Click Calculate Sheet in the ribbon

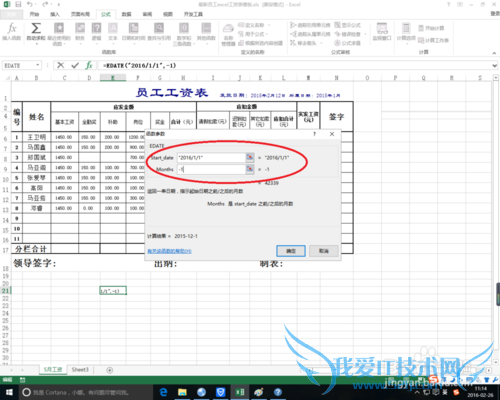point(433,40)
